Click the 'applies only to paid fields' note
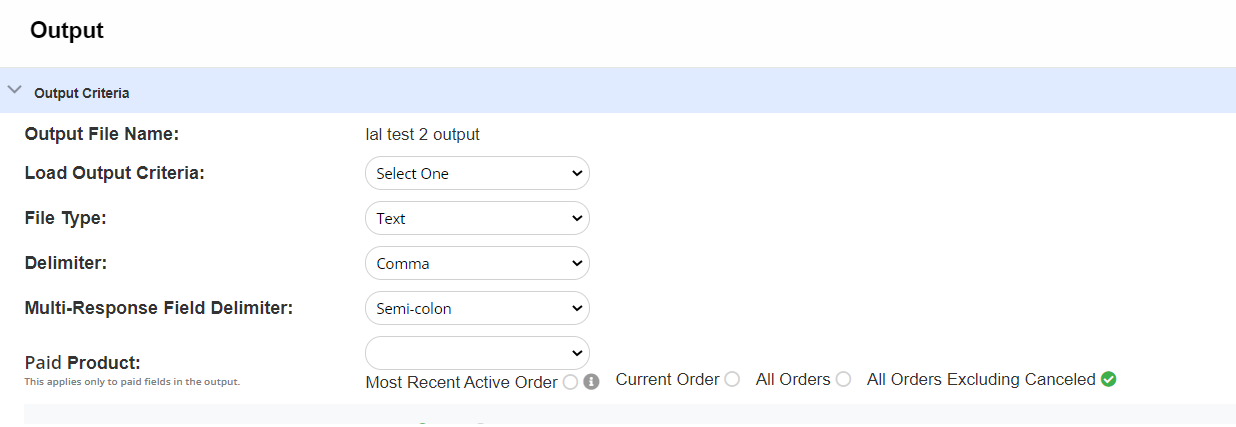This screenshot has width=1236, height=427. click(132, 382)
